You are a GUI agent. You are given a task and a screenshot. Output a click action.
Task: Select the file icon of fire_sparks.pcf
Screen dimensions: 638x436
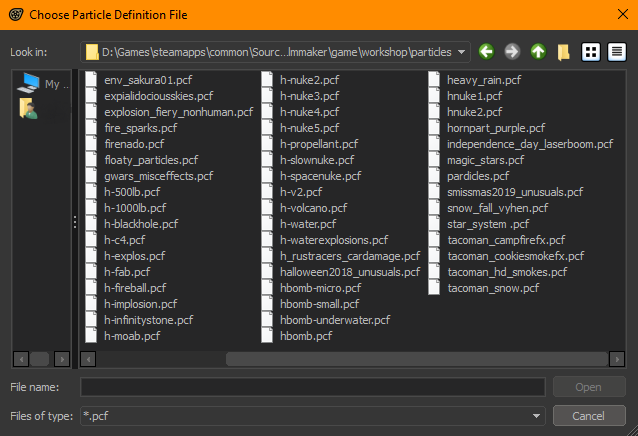coord(92,128)
